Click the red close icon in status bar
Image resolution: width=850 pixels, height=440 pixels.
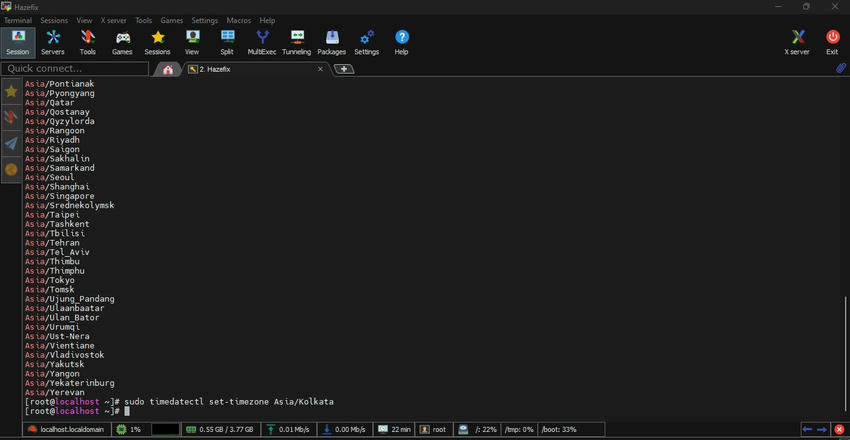pyautogui.click(x=839, y=430)
